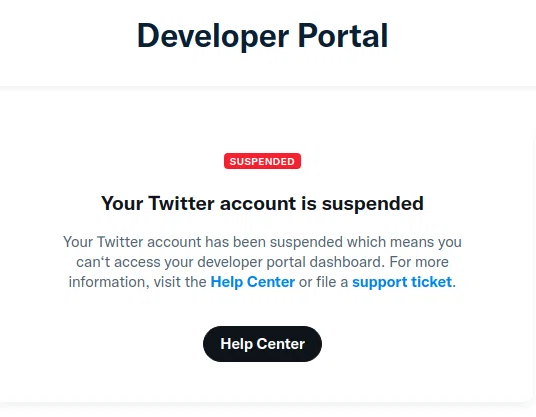Click the 'can't access your' text
Screen dimensions: 536x417
click(x=135, y=263)
